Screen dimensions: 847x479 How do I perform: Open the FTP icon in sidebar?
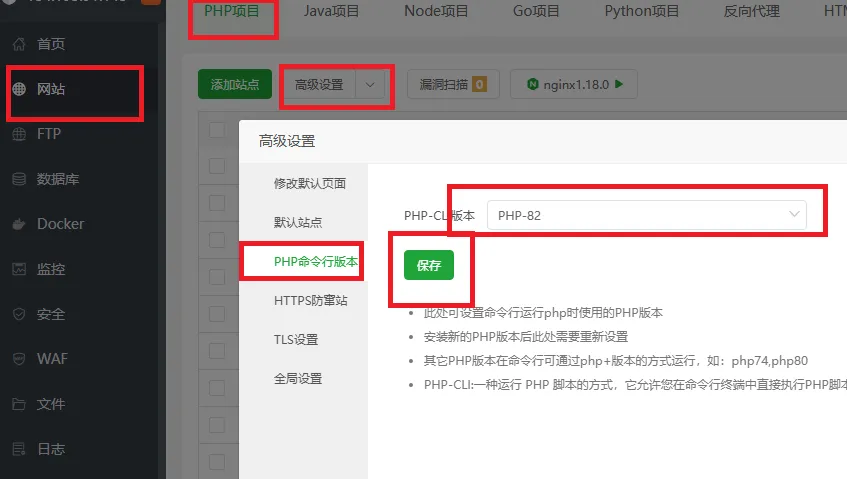(19, 134)
